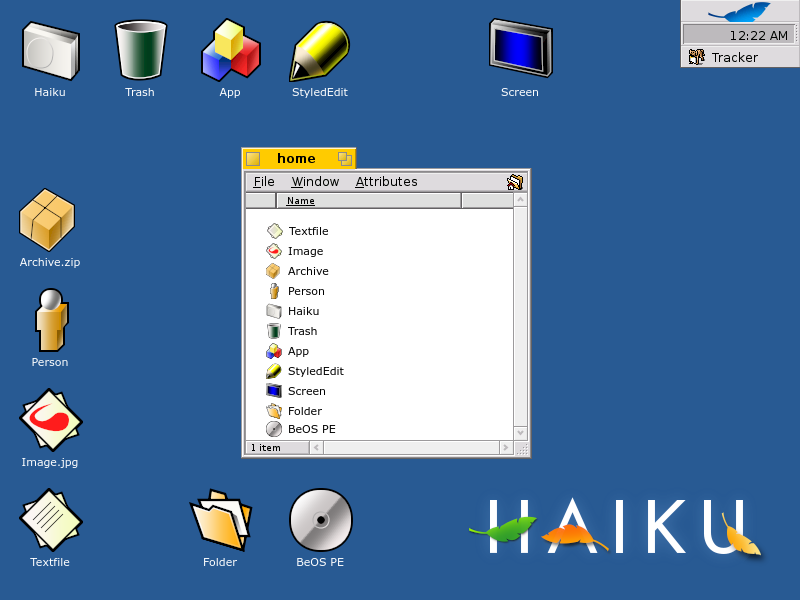Select the Folder icon on desktop
800x600 pixels.
[x=220, y=520]
